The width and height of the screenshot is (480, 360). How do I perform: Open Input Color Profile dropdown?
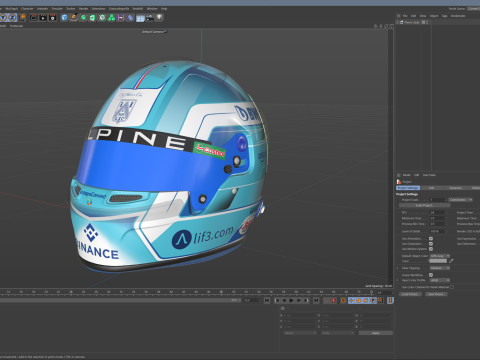coord(440,280)
